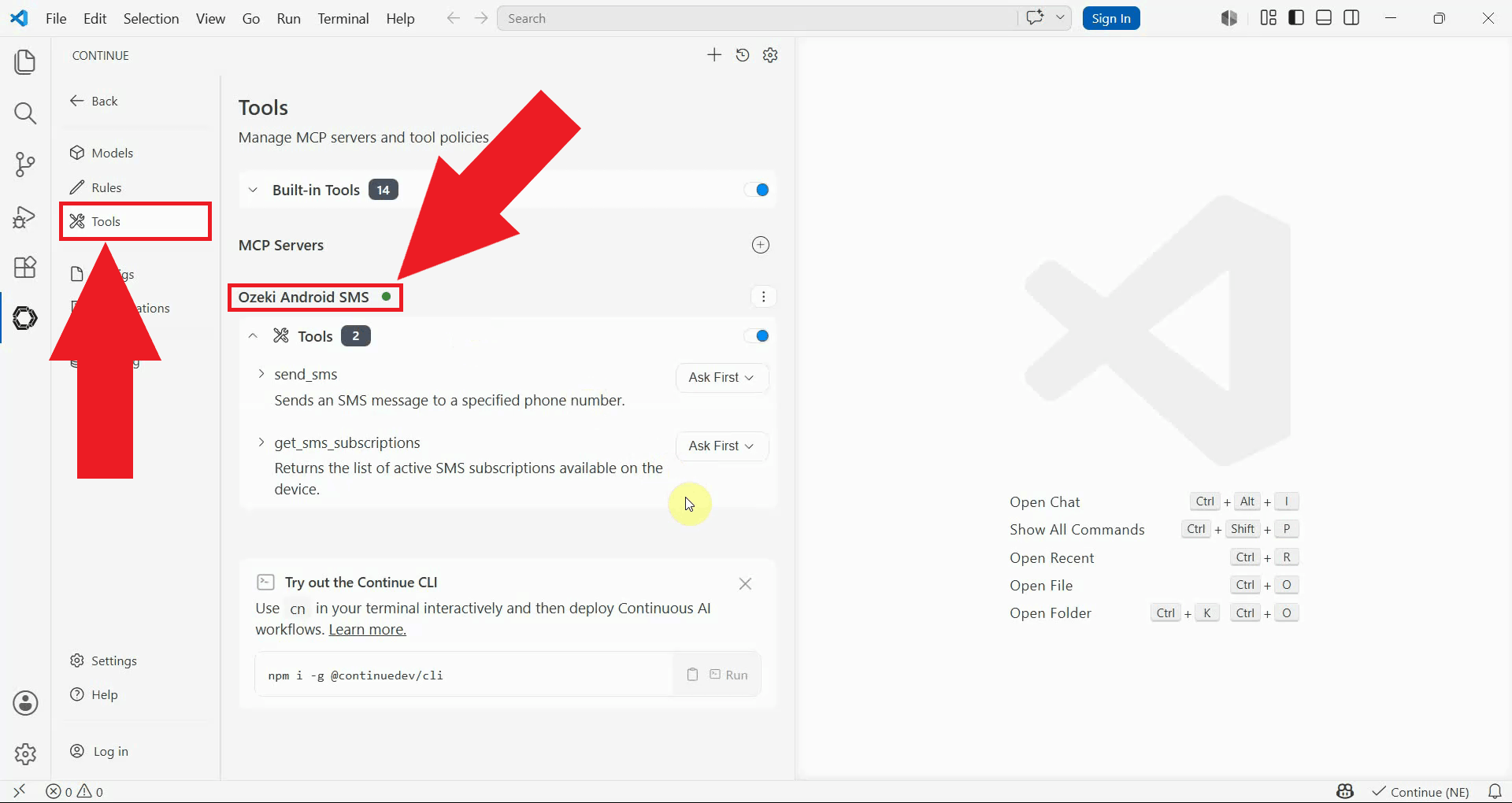Open Continue session history

pyautogui.click(x=743, y=55)
